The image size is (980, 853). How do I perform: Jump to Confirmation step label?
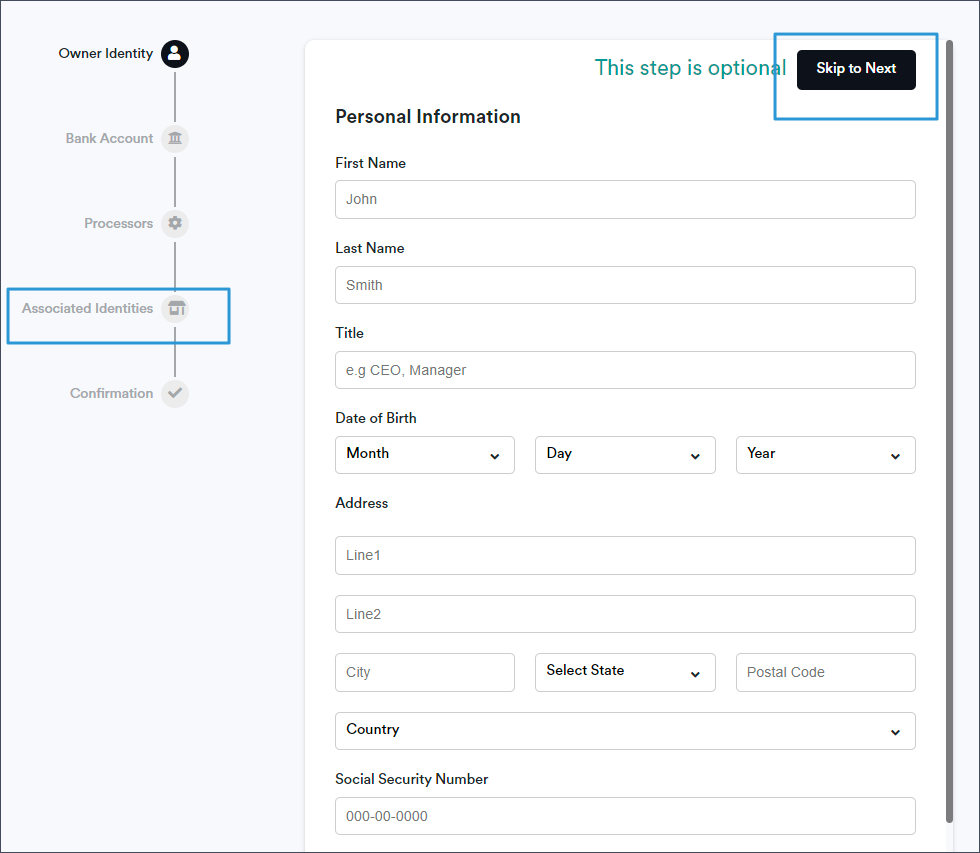click(x=111, y=393)
